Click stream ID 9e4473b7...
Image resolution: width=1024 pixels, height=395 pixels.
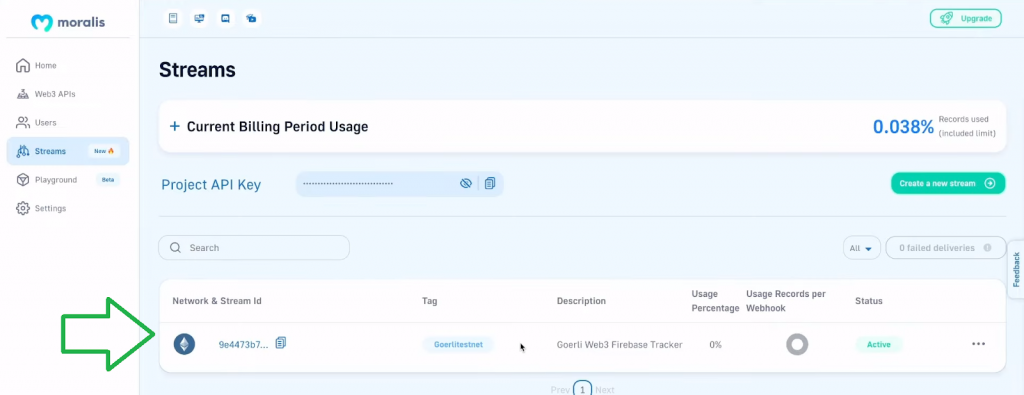pyautogui.click(x=243, y=345)
